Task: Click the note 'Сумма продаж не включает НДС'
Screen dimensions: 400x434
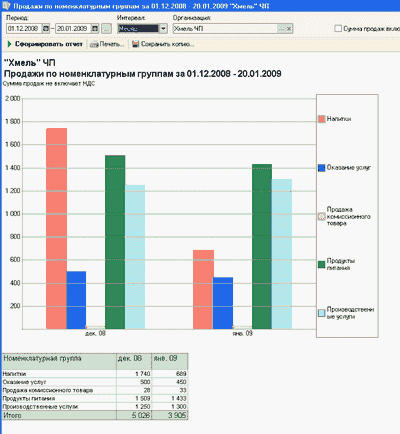Action: click(49, 84)
